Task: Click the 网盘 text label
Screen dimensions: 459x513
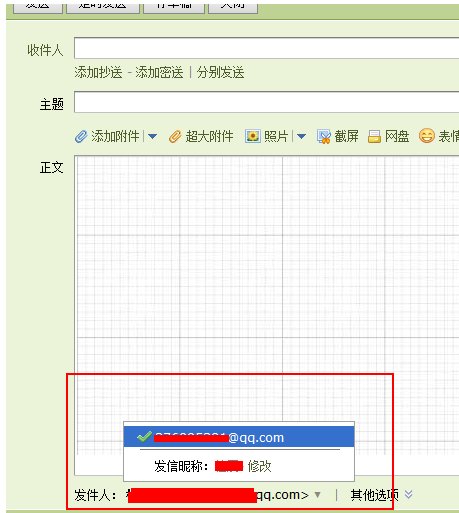Action: coord(397,136)
